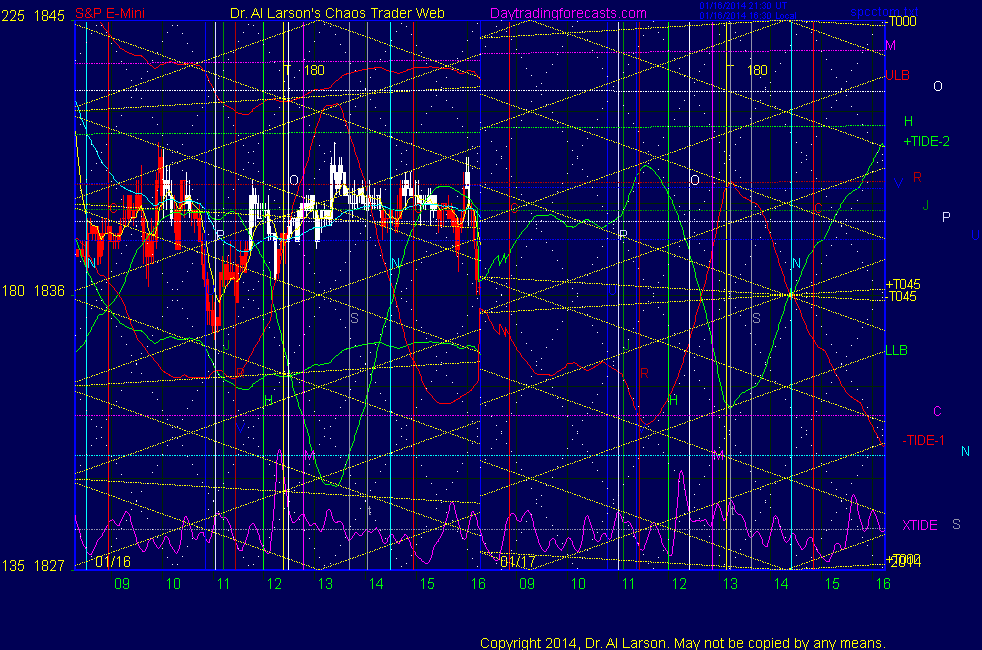
Task: Click the green +TIDE-2 legend label
Action: [x=926, y=142]
